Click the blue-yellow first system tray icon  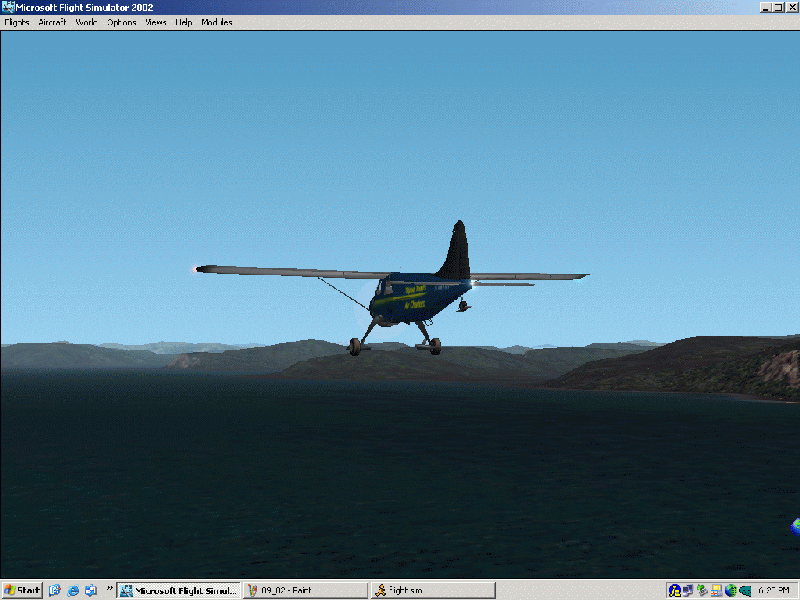[x=674, y=590]
